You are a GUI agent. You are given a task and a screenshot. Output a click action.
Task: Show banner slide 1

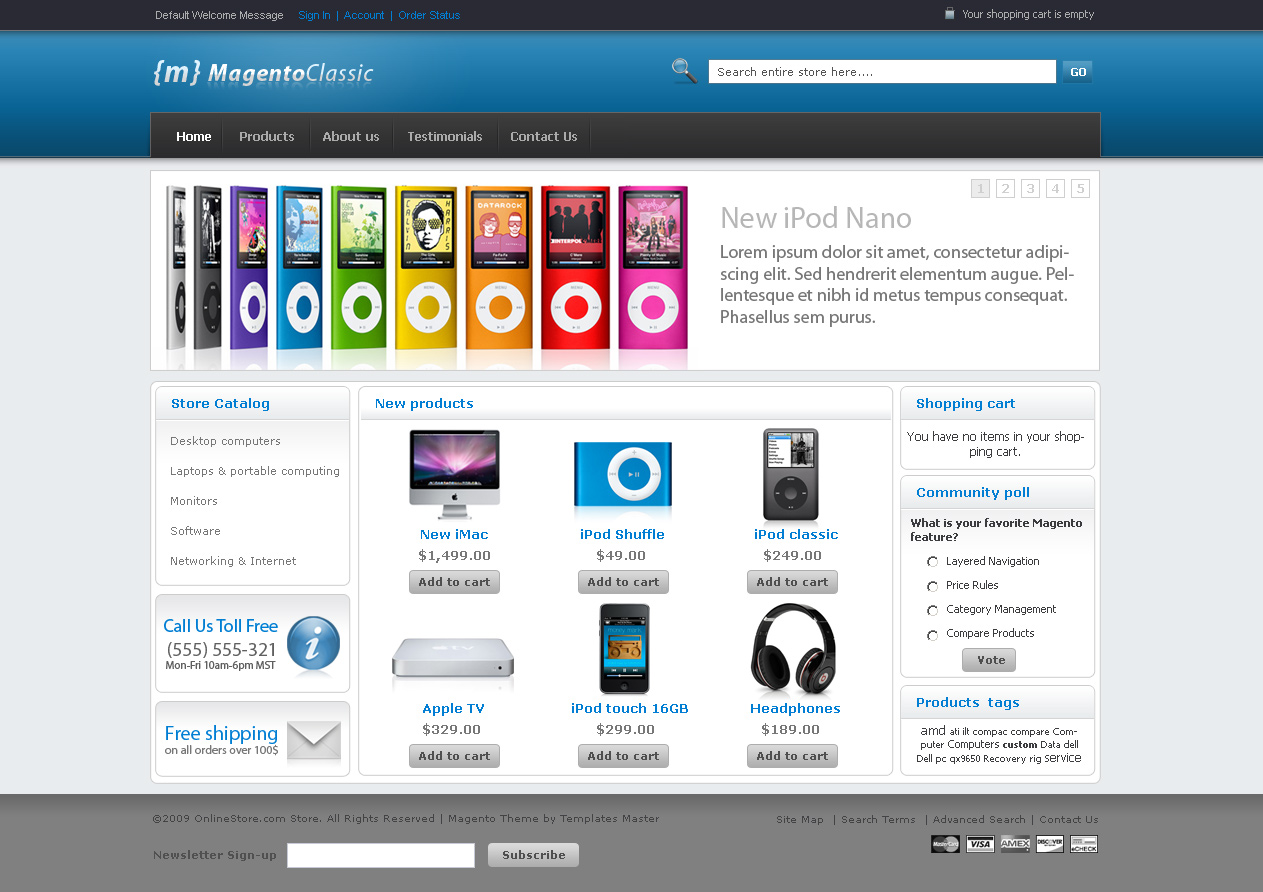pyautogui.click(x=980, y=188)
